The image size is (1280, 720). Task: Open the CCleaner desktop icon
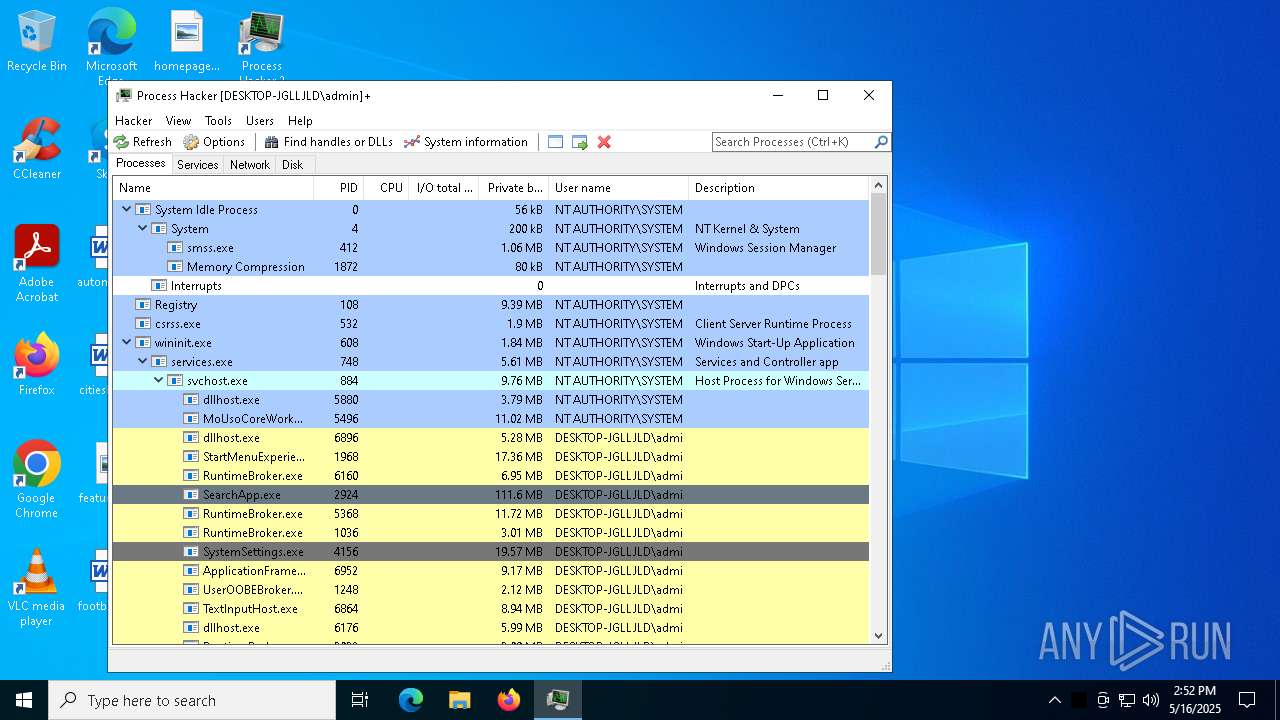point(37,149)
